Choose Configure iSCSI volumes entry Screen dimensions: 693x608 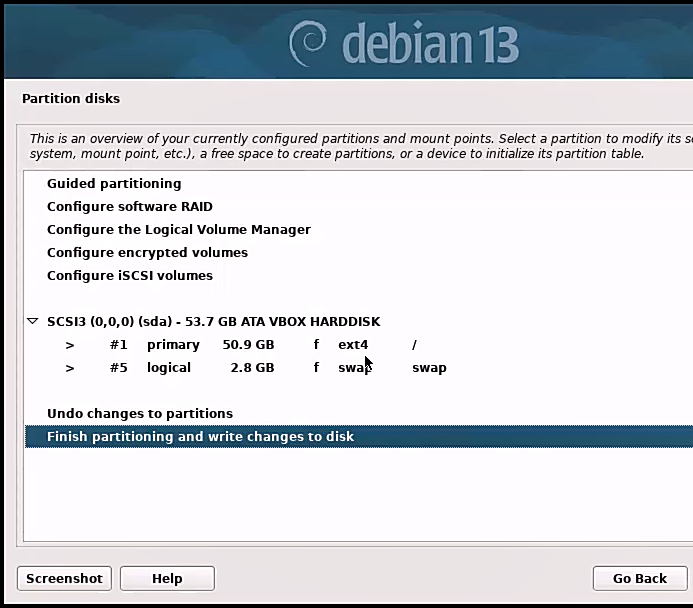(x=129, y=276)
